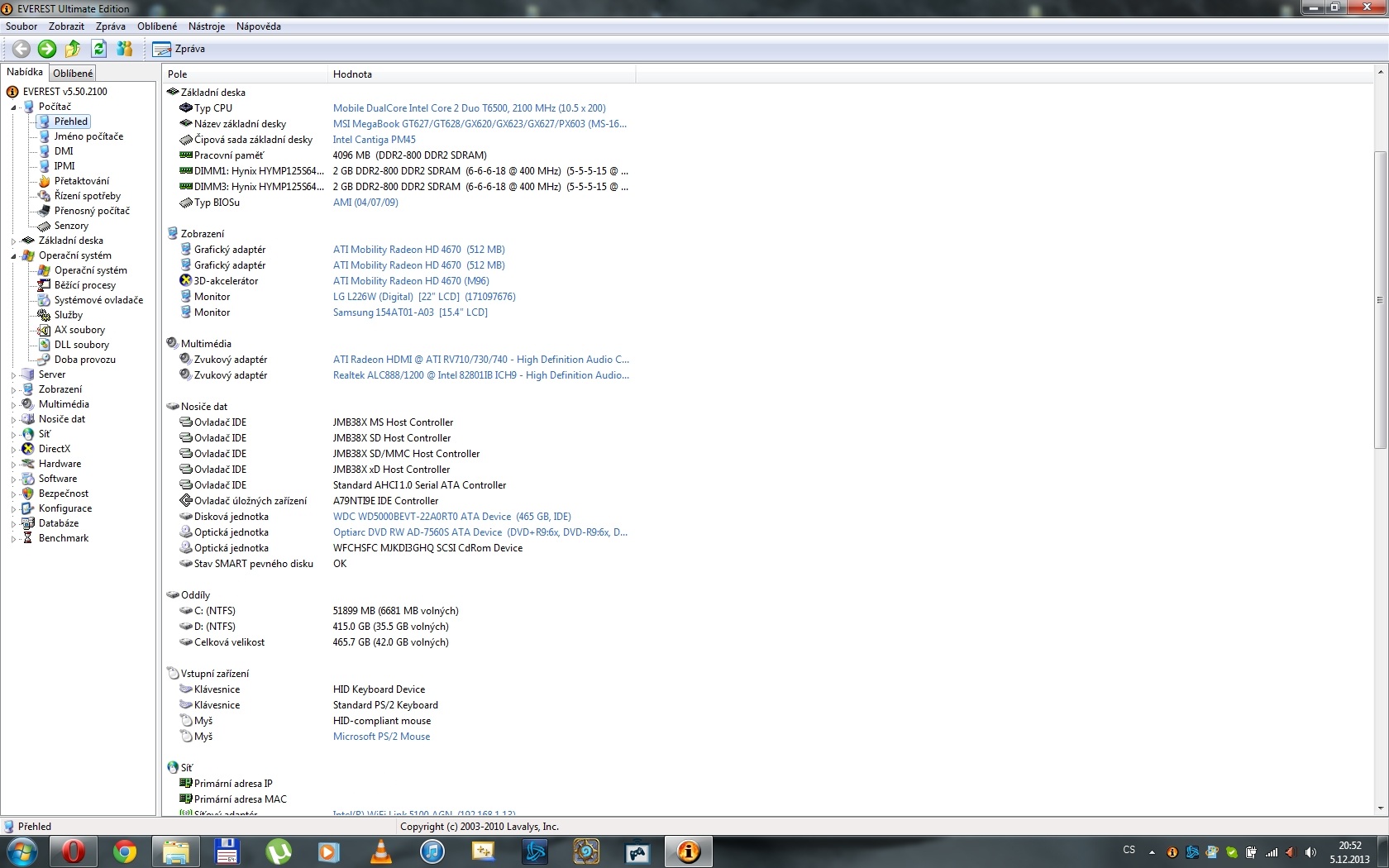Collapse the Operační systém tree node

coord(13,256)
